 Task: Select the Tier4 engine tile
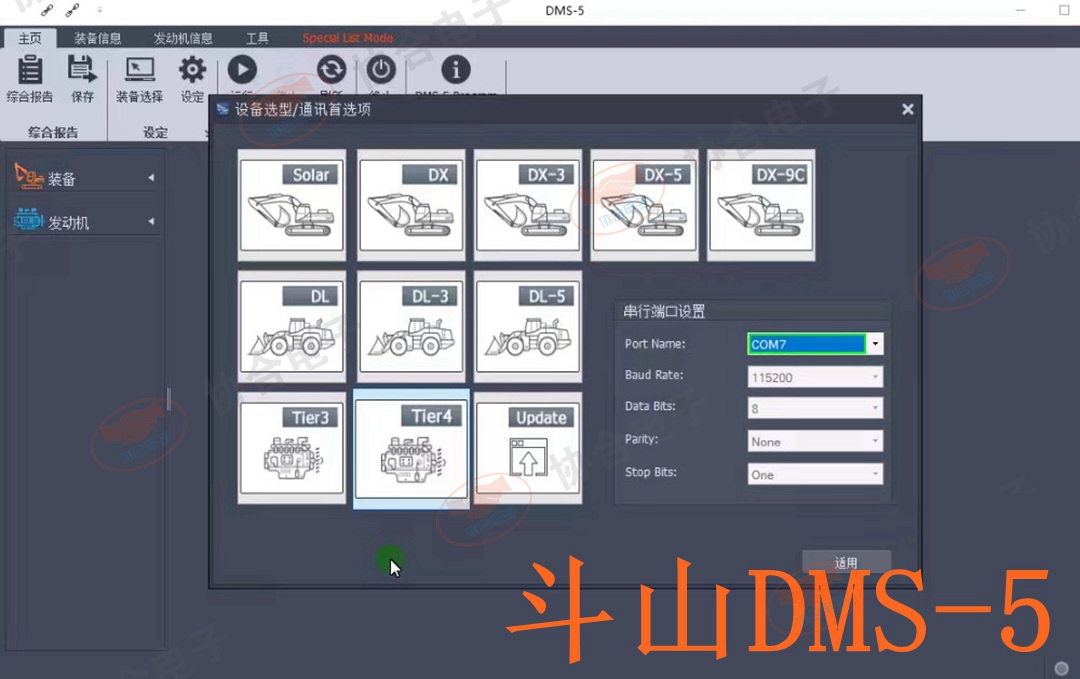[x=411, y=449]
